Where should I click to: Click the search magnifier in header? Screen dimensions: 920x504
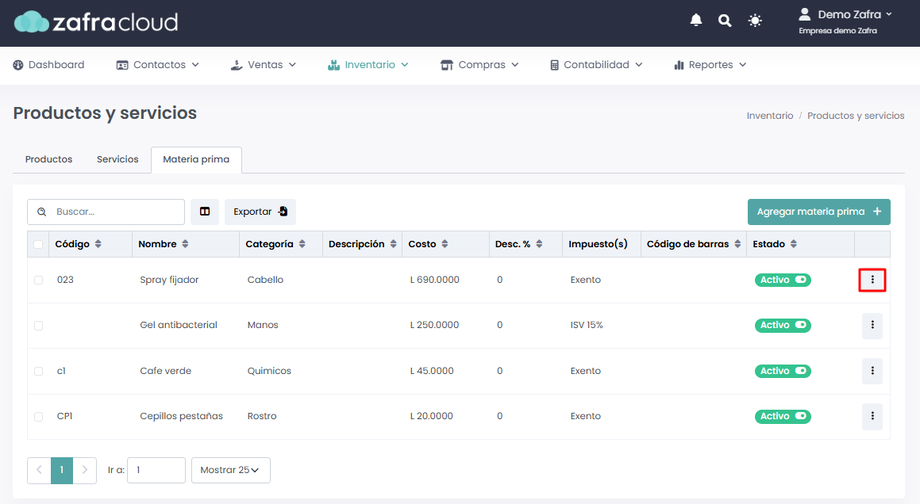tap(725, 20)
